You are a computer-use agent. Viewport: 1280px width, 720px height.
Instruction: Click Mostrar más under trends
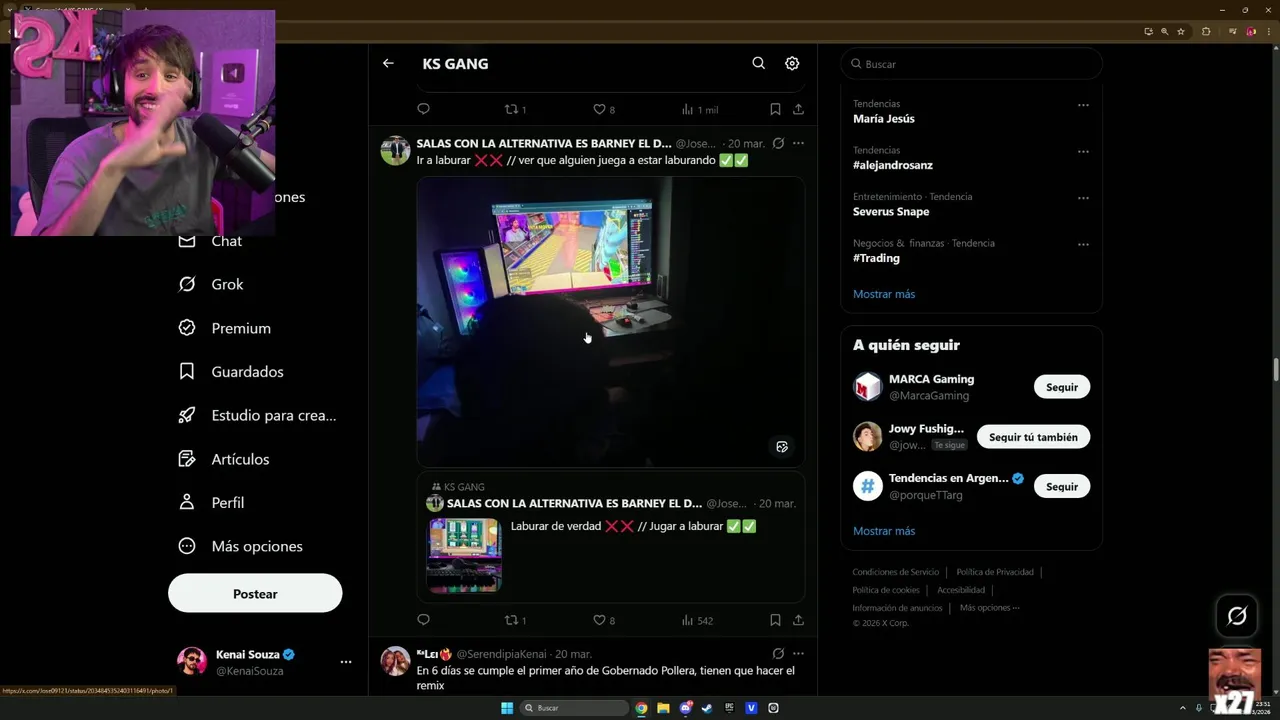(x=884, y=294)
